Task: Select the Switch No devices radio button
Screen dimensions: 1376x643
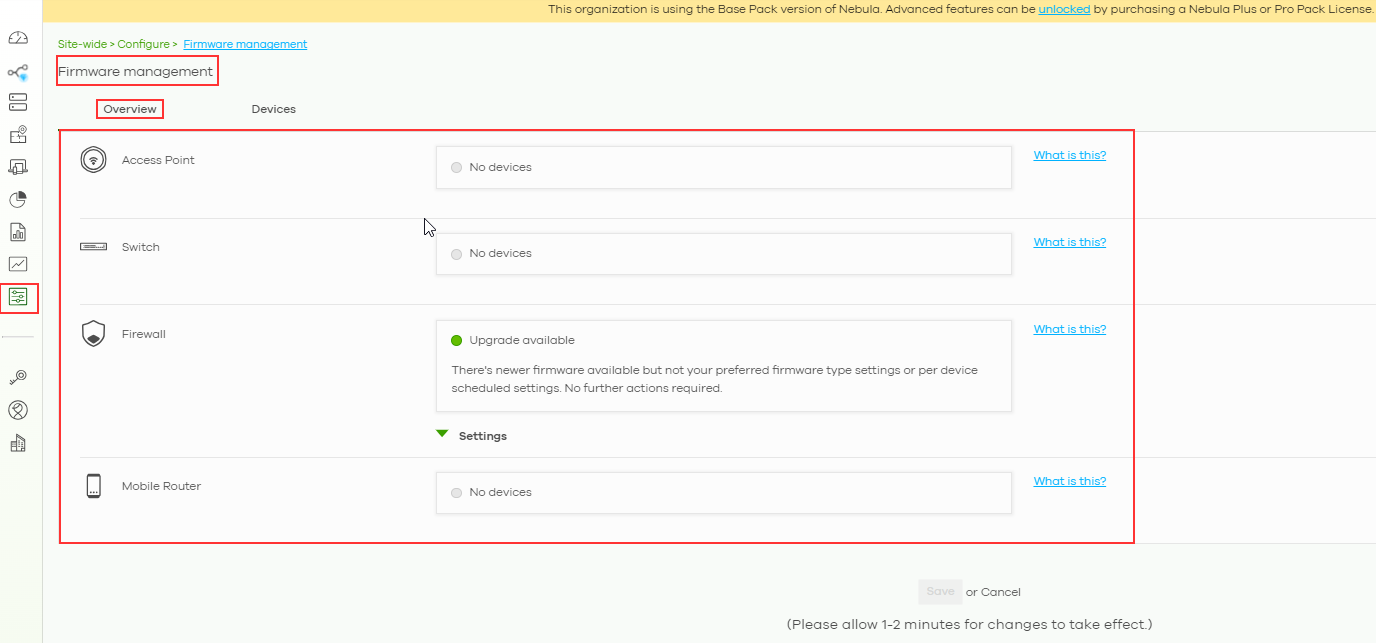Action: click(457, 254)
